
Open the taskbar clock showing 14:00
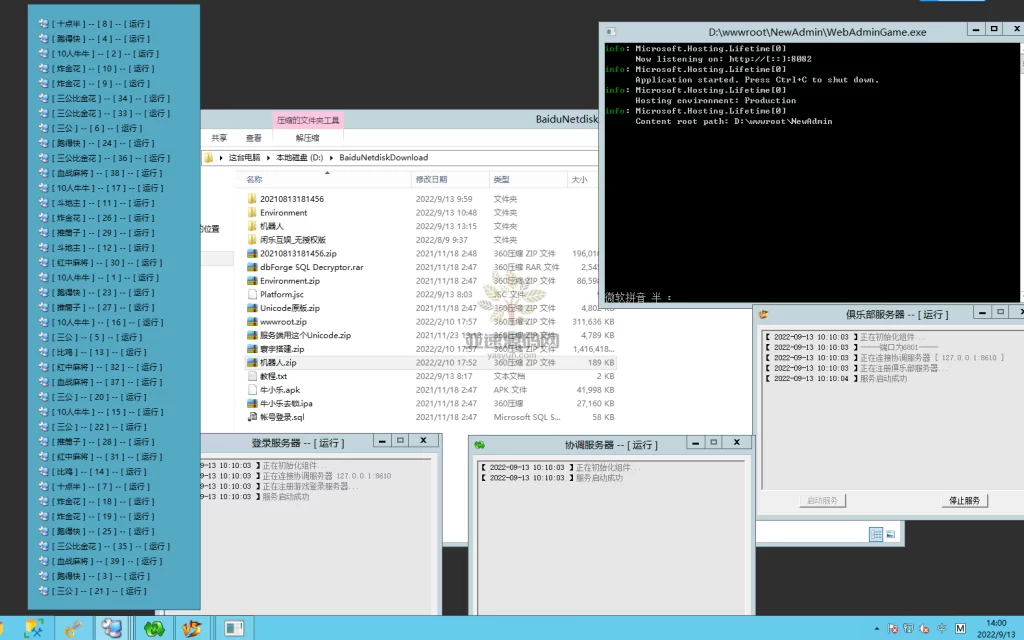996,628
